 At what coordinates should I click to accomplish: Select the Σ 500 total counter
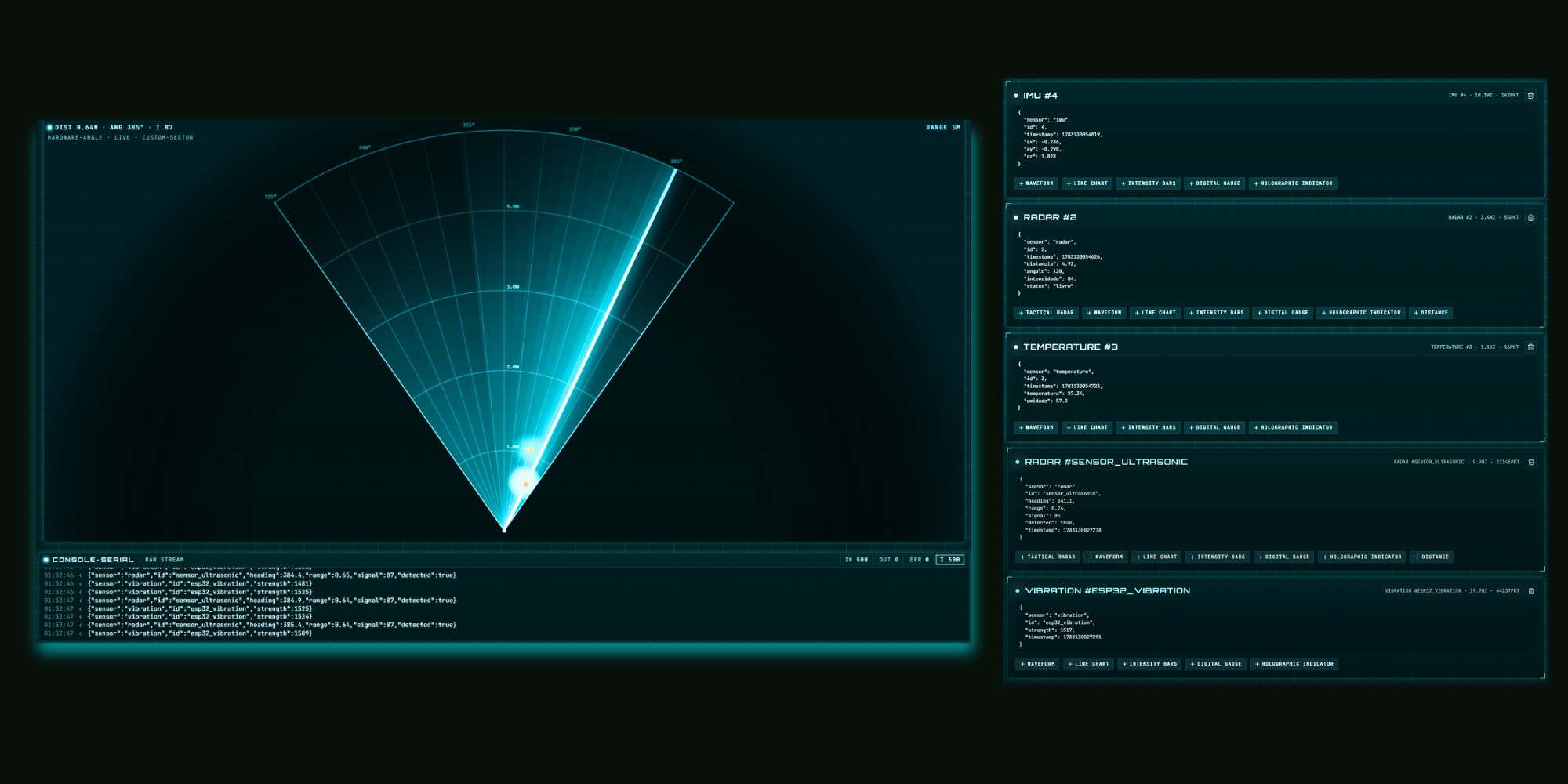pyautogui.click(x=950, y=560)
